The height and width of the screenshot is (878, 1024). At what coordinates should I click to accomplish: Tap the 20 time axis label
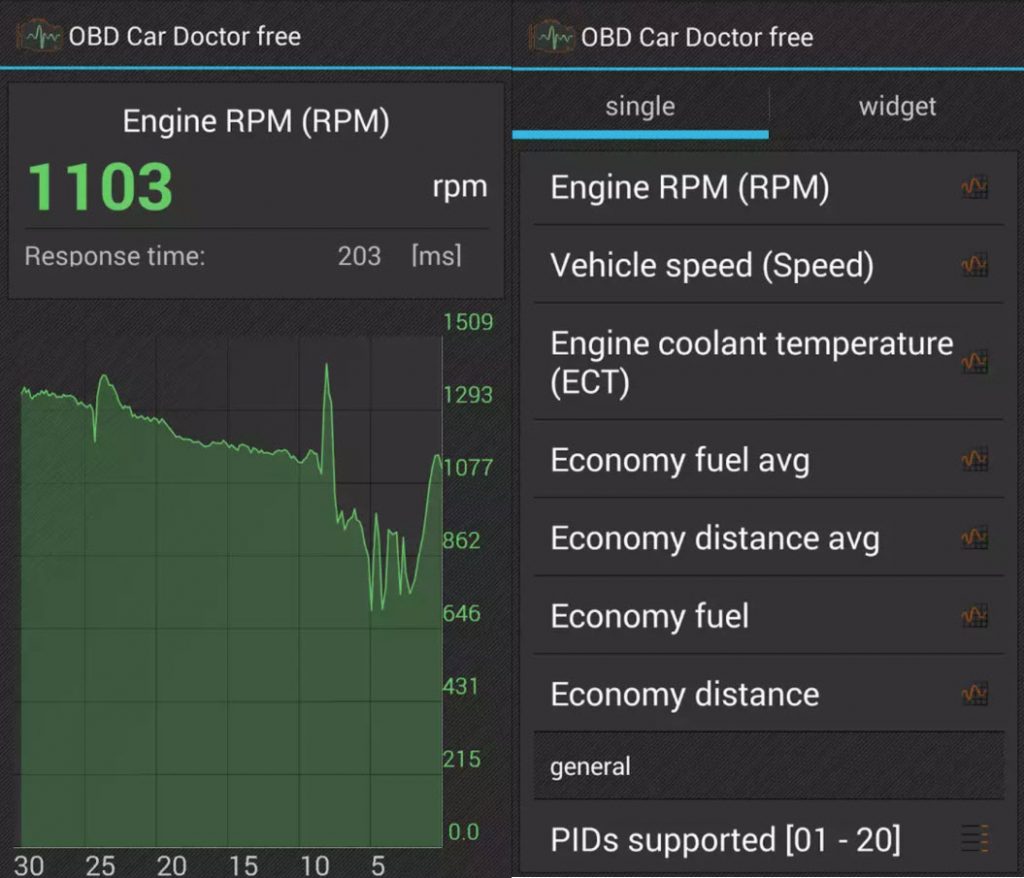172,866
